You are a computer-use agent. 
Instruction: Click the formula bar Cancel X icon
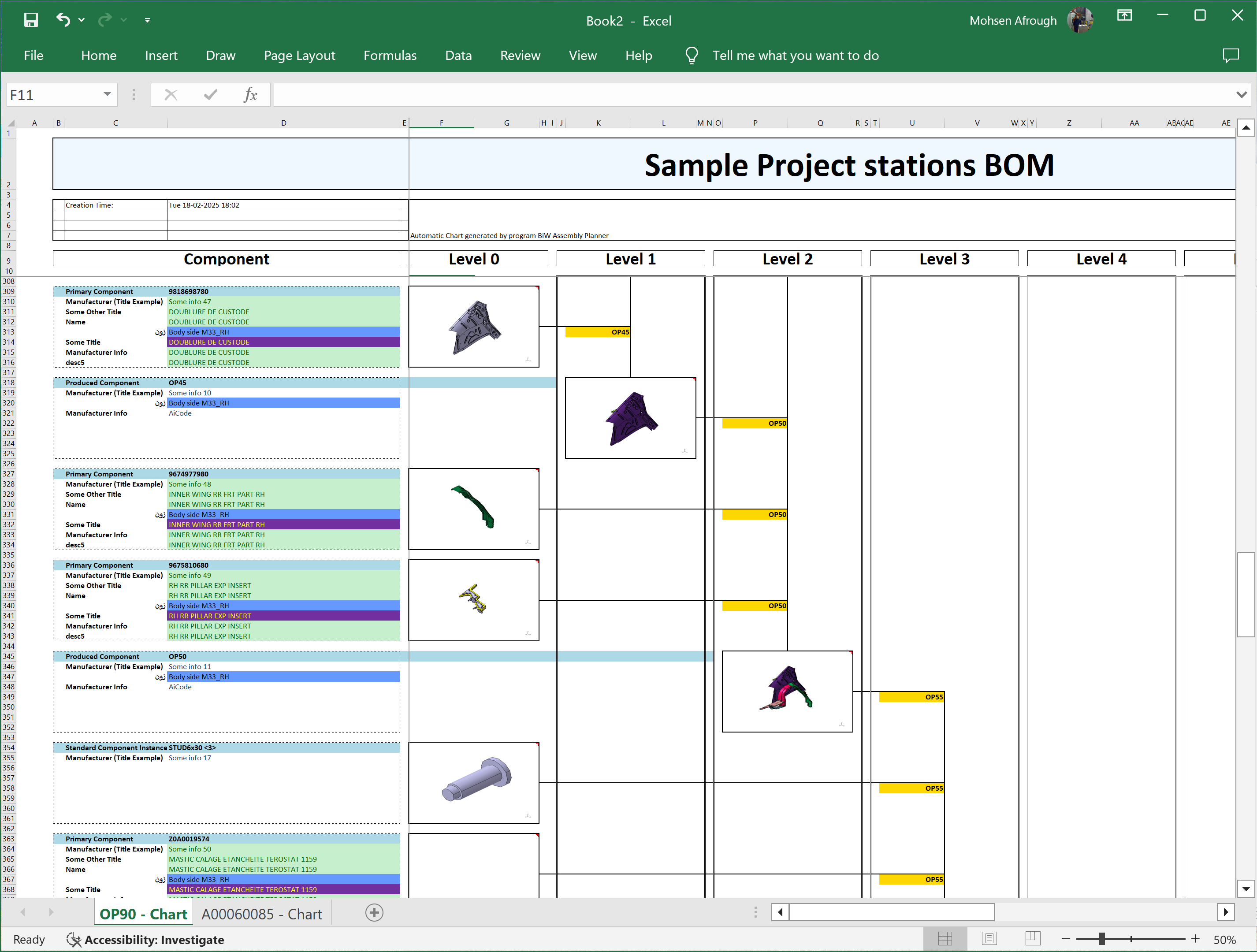[171, 94]
